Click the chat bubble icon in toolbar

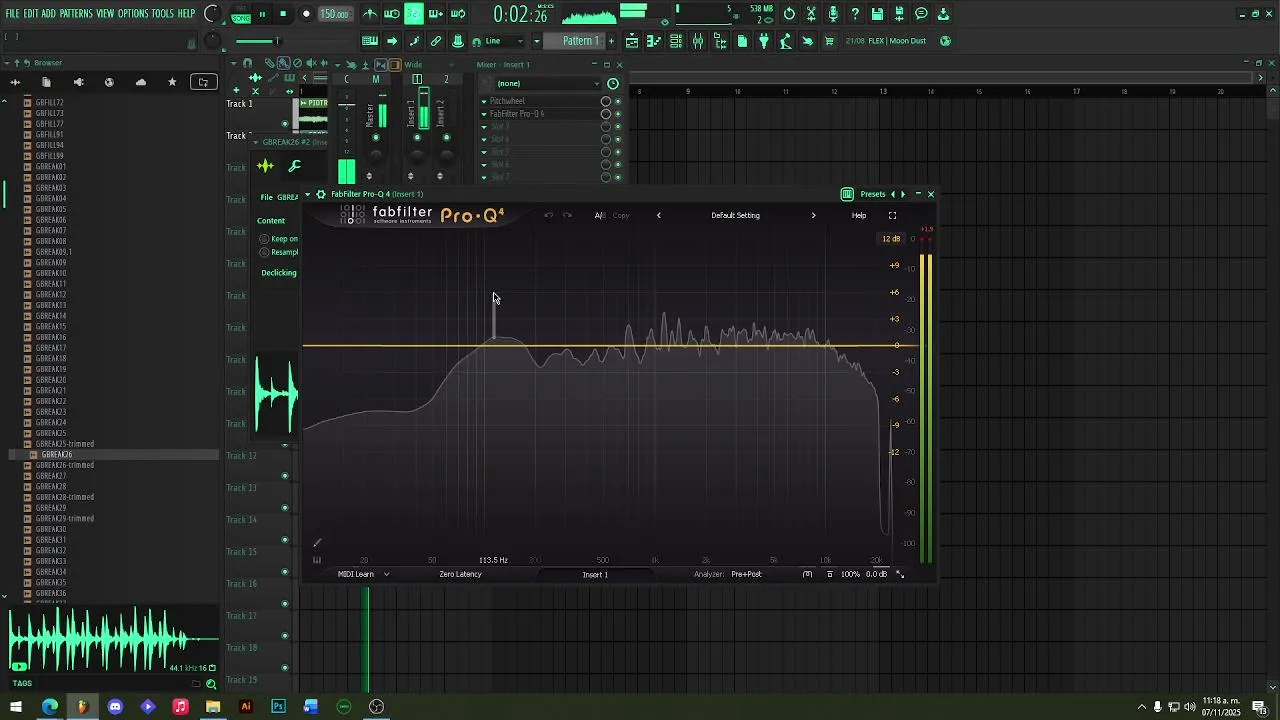[921, 14]
